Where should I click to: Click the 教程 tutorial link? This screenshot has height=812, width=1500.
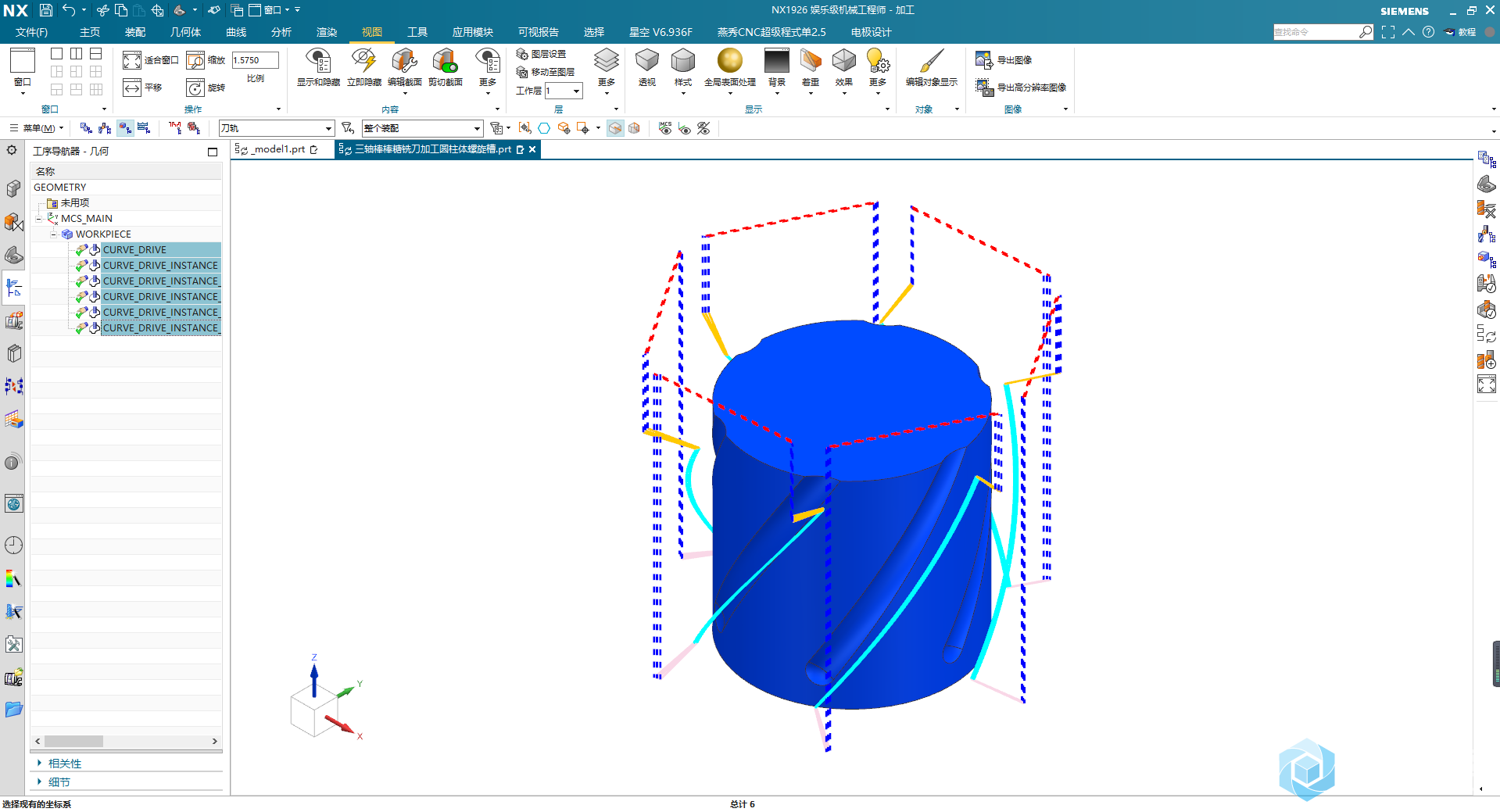point(1461,32)
